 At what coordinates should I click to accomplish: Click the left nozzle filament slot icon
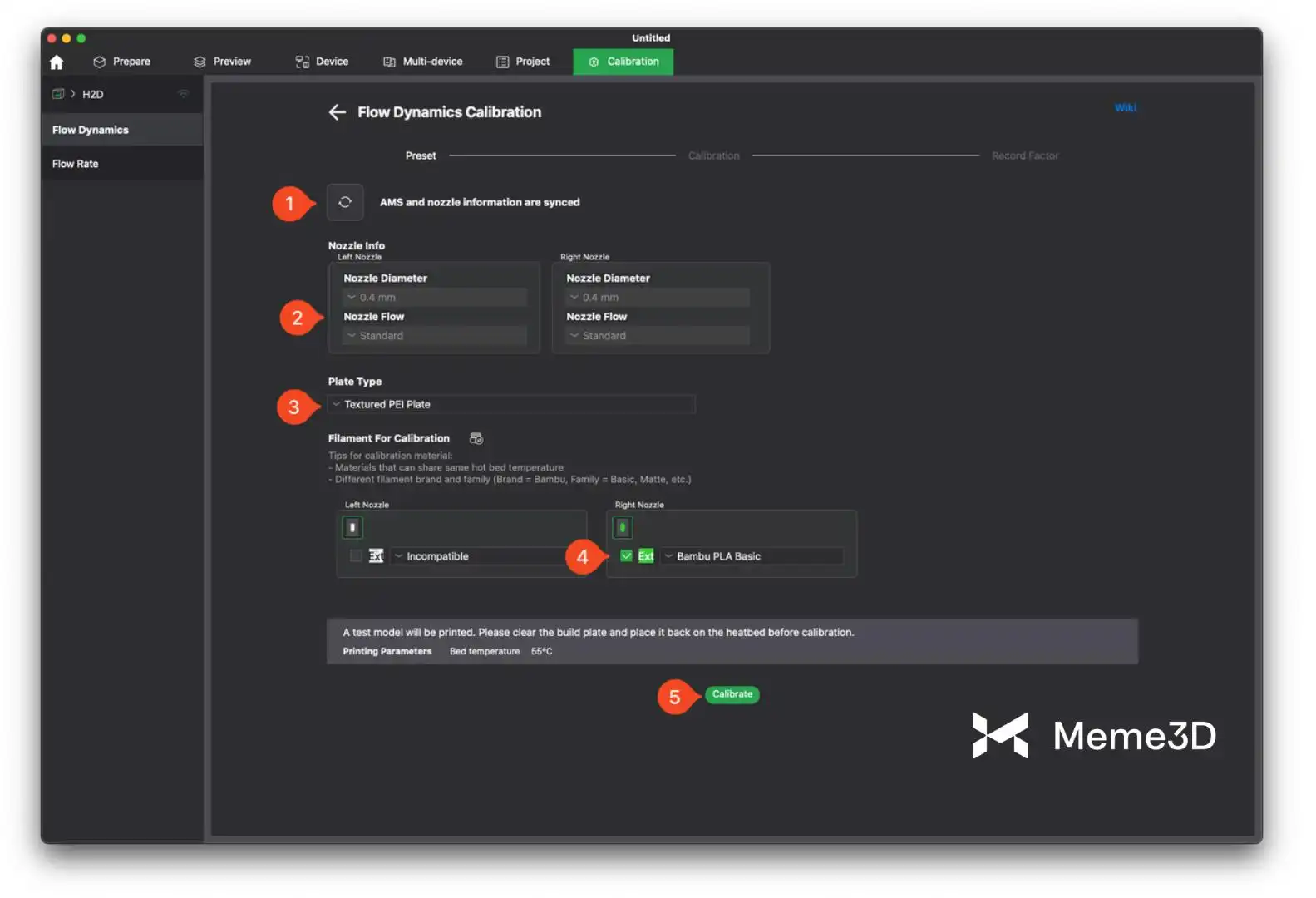point(352,527)
